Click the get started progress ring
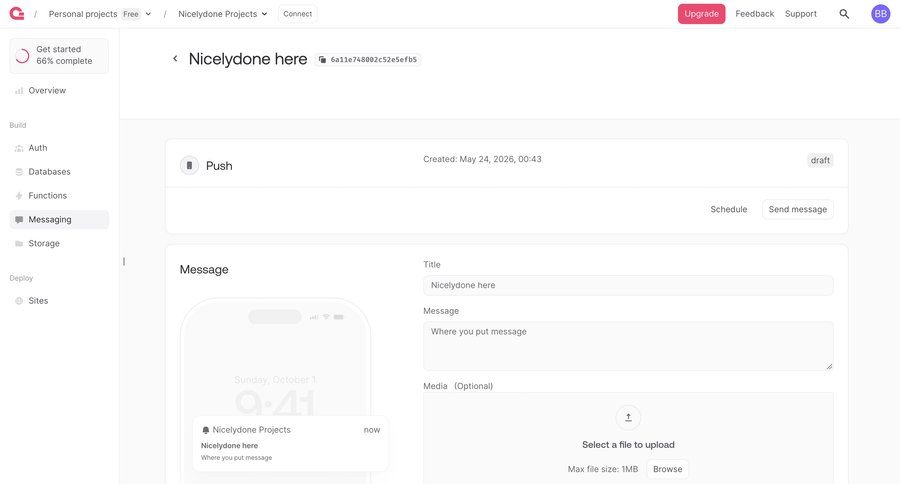Viewport: 900px width, 484px height. (x=22, y=56)
